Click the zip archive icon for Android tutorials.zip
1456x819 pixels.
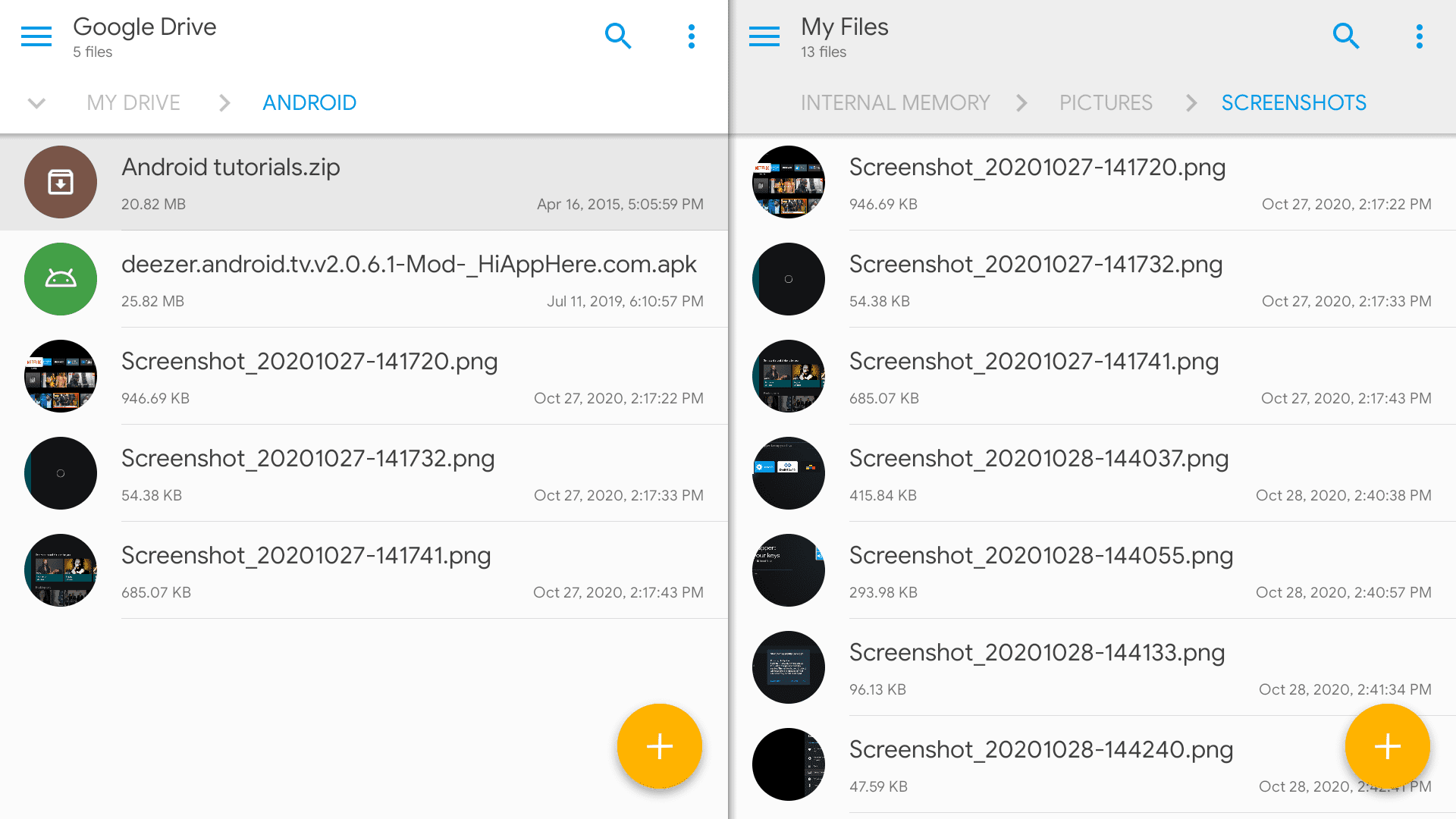[61, 182]
